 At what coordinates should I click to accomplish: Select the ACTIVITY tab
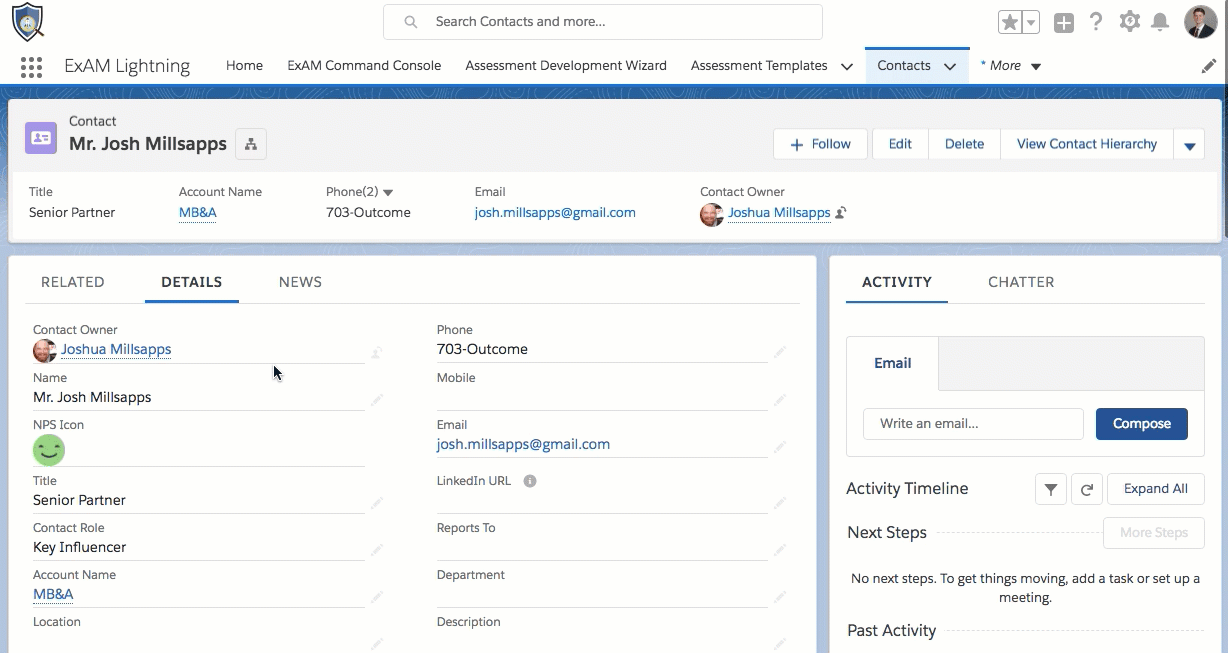coord(897,282)
